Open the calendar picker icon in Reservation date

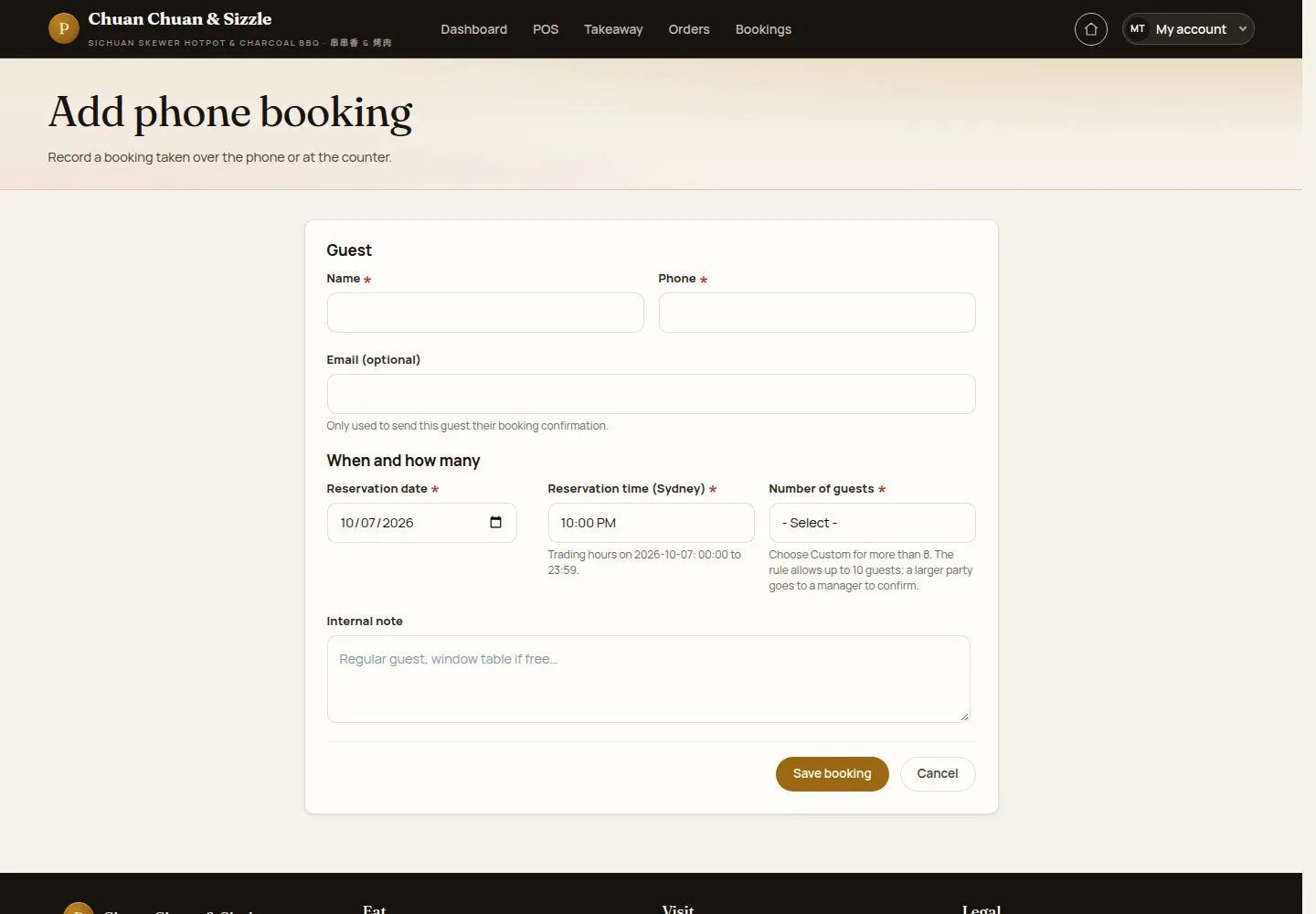(495, 523)
